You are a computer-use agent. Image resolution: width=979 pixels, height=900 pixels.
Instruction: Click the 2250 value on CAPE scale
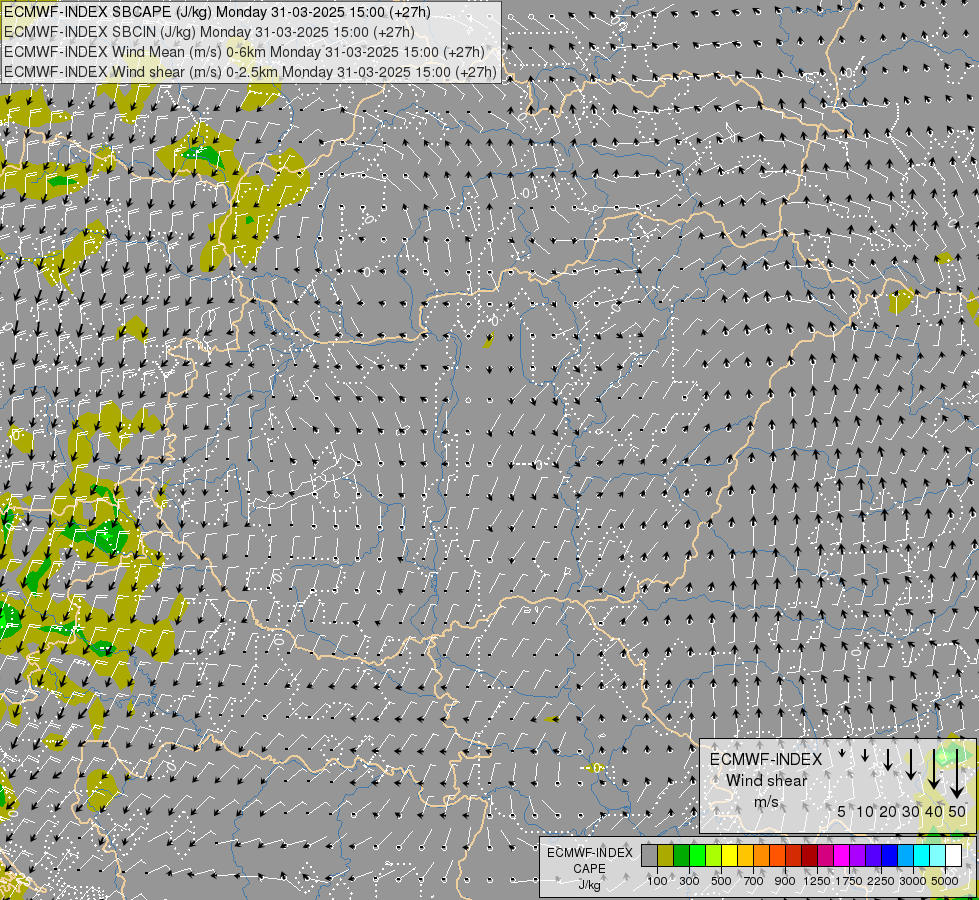(881, 881)
